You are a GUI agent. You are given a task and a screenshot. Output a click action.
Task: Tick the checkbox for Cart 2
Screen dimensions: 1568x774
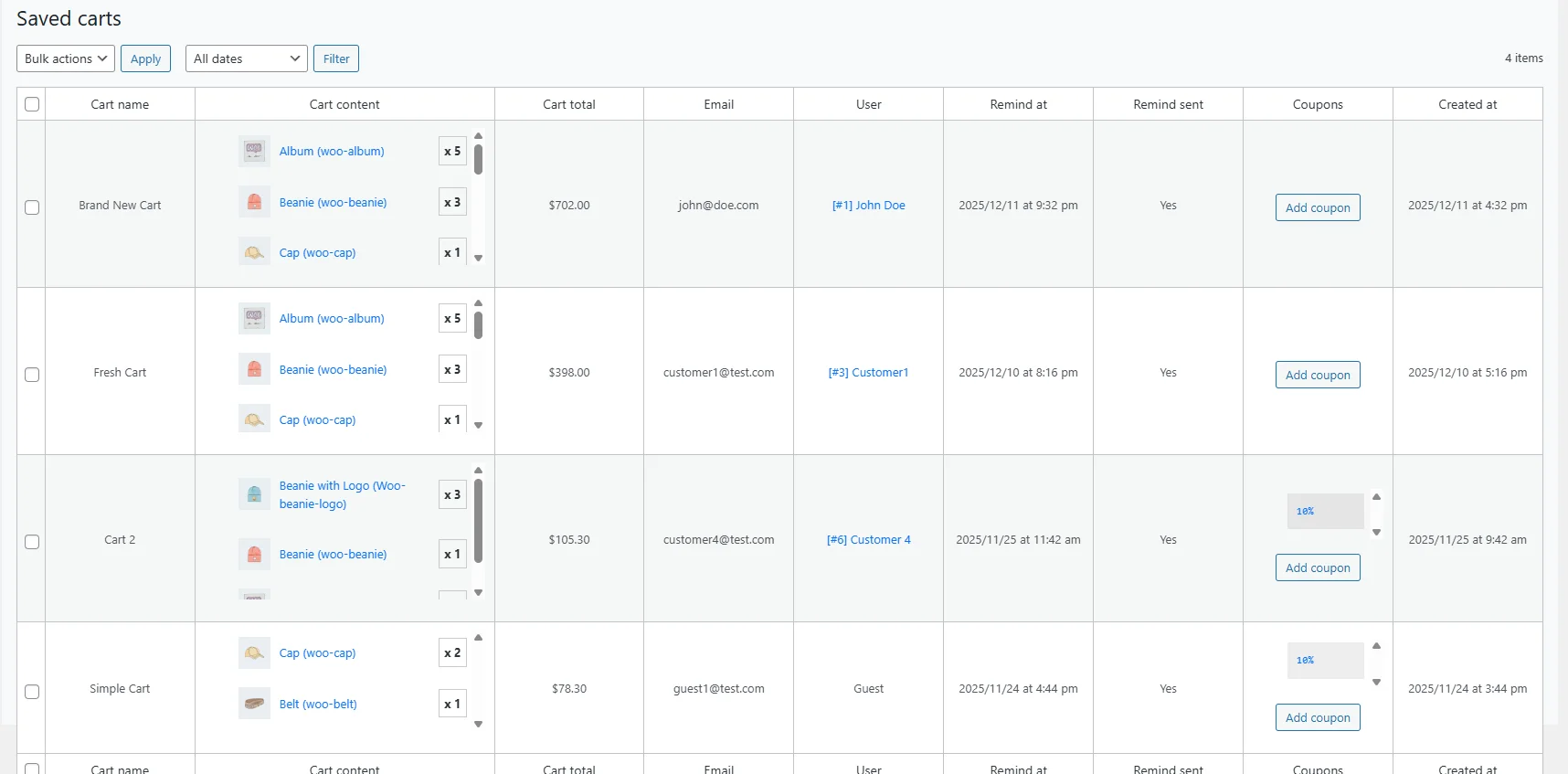32,542
